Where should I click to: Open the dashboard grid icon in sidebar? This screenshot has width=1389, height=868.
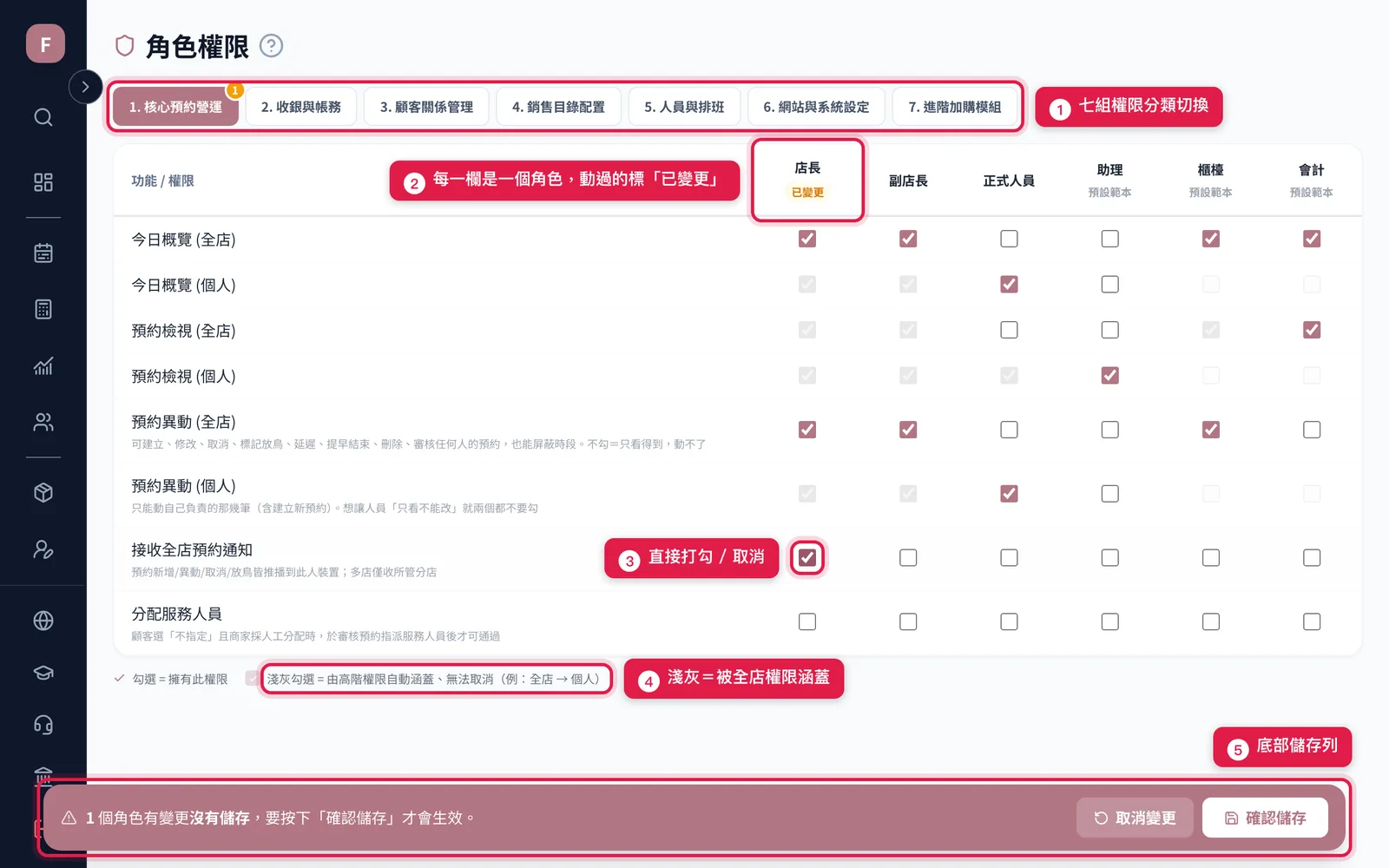43,181
